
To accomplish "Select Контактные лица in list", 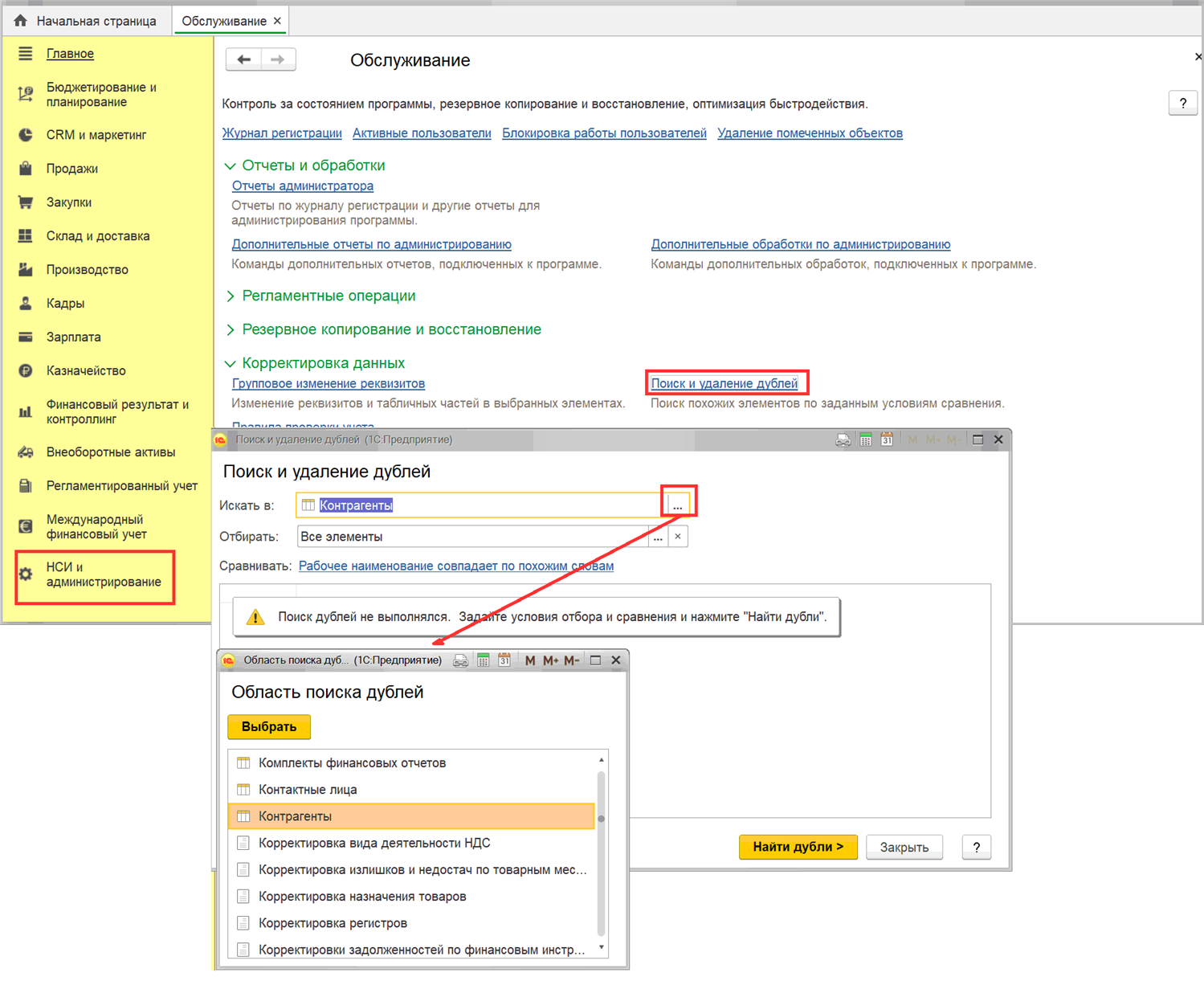I will 411,790.
